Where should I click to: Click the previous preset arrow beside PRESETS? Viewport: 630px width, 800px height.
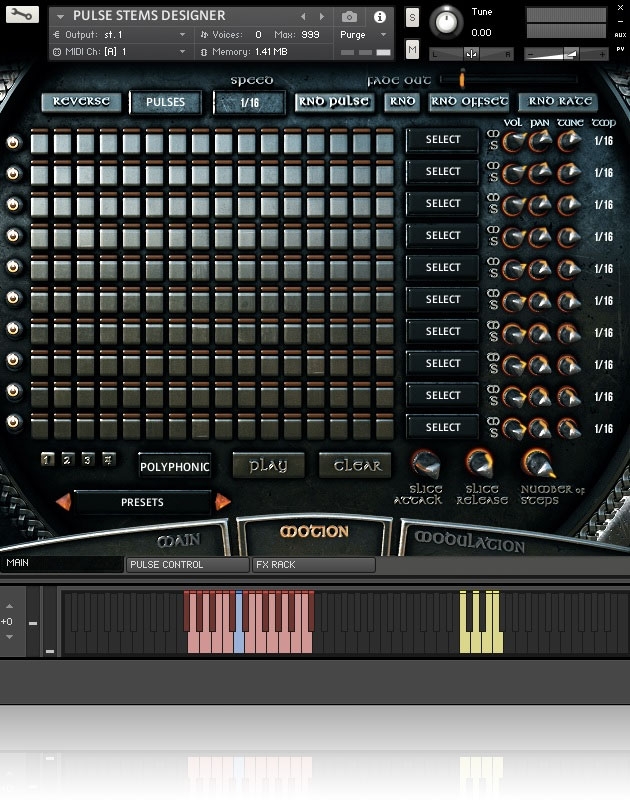[63, 502]
